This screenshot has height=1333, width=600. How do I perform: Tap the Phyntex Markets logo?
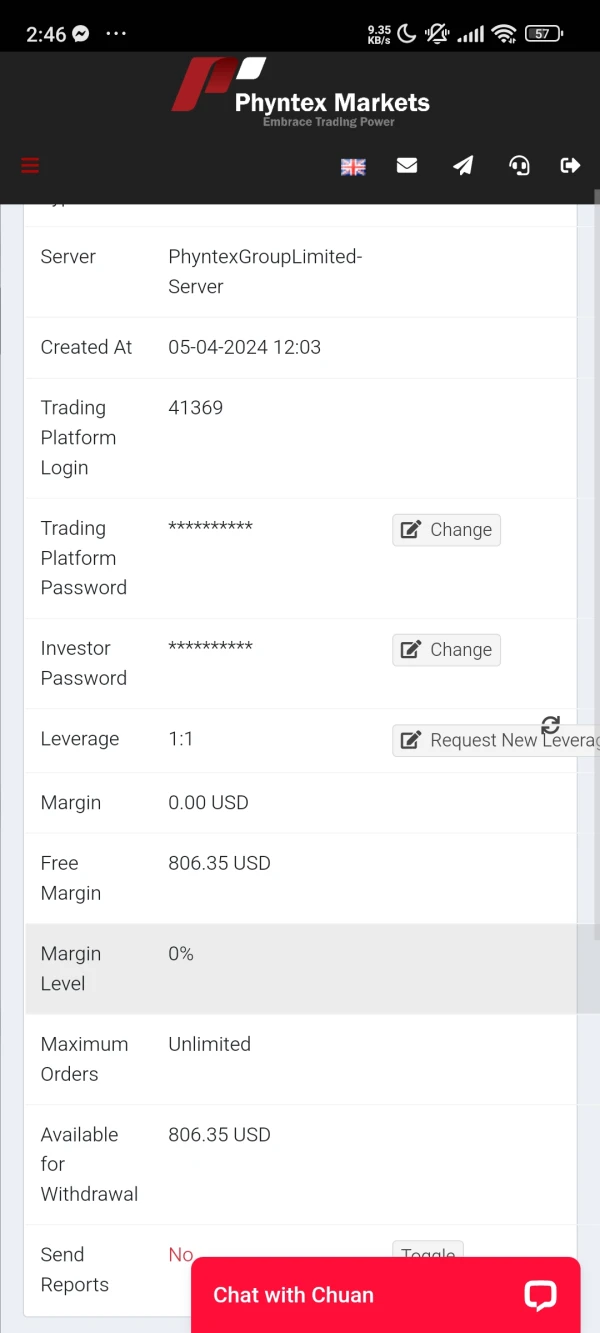300,92
